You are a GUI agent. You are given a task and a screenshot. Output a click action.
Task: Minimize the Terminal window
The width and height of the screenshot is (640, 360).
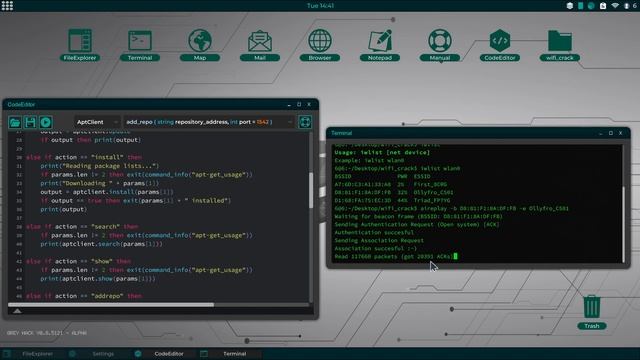[x=601, y=133]
